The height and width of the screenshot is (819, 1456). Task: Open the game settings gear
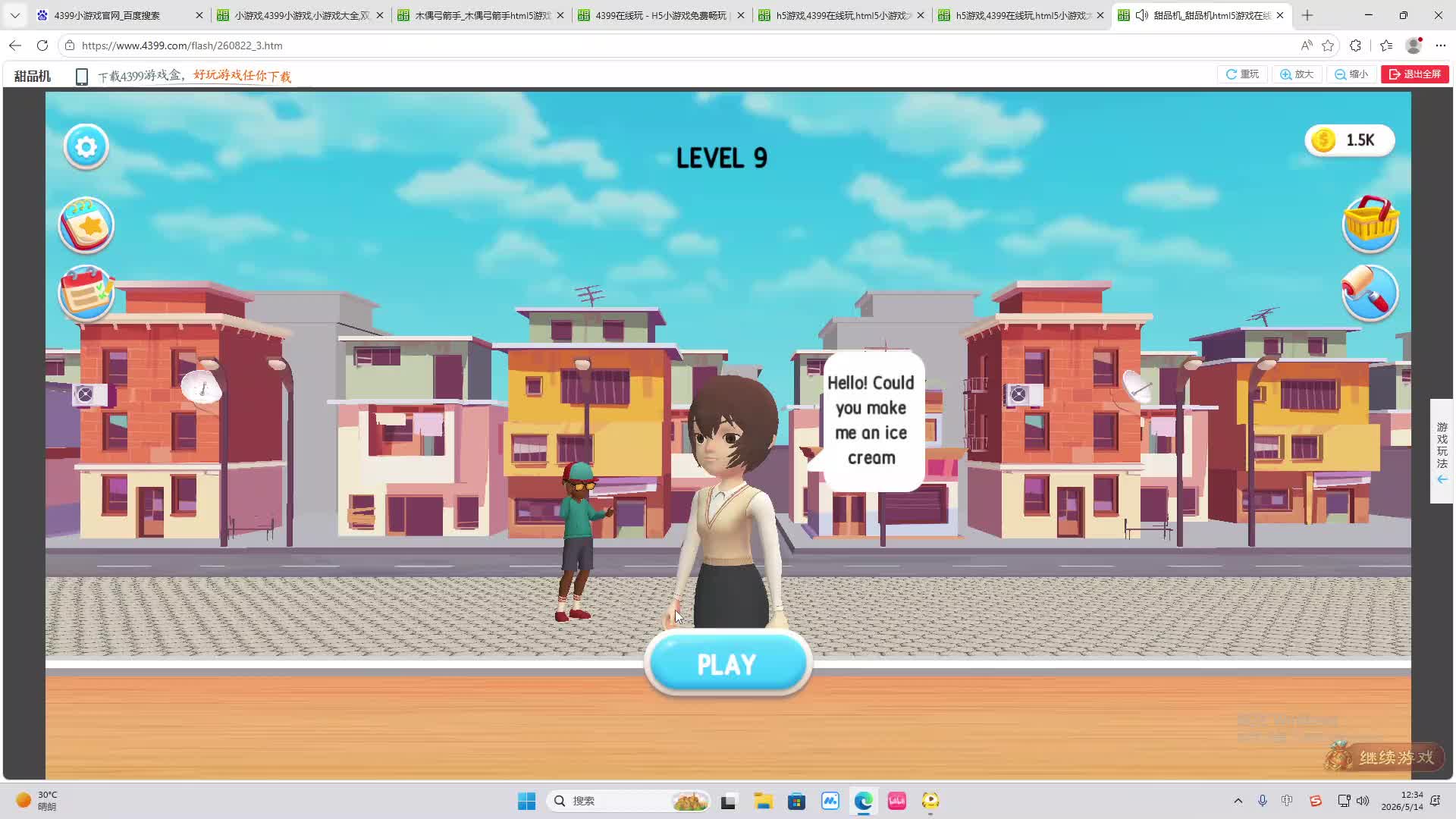[x=86, y=146]
